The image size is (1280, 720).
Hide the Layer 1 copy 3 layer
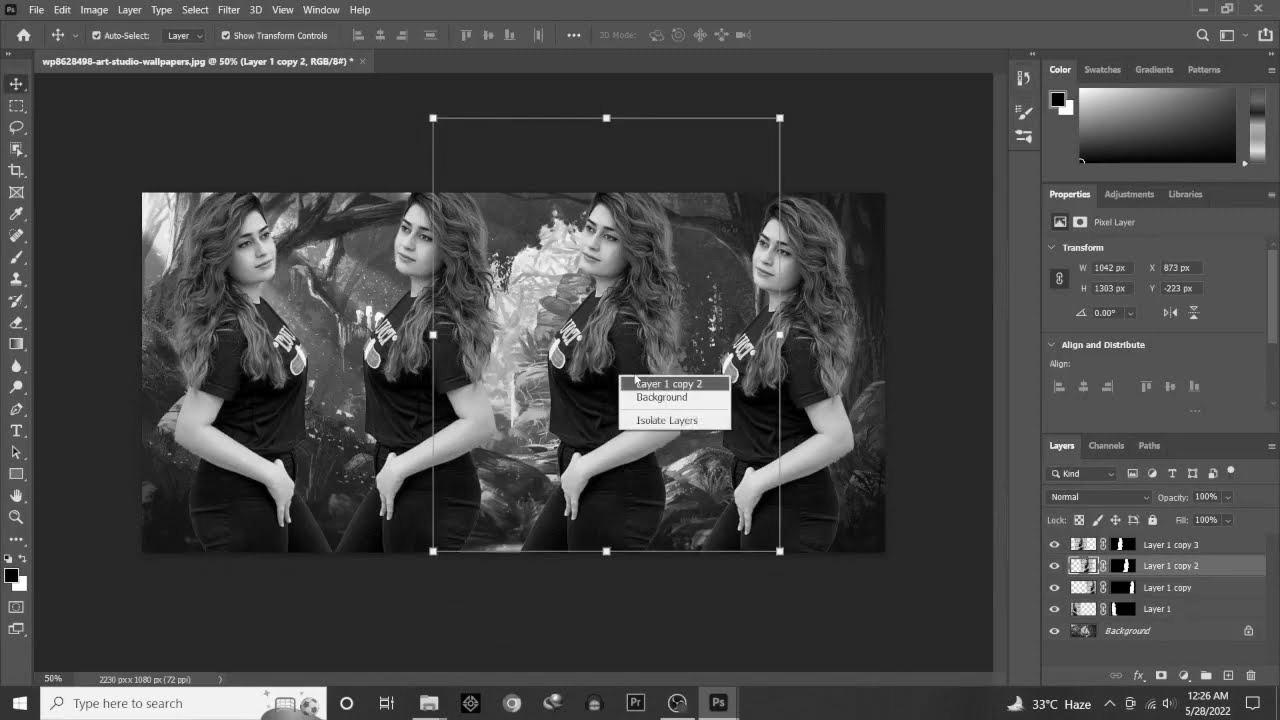(x=1054, y=545)
